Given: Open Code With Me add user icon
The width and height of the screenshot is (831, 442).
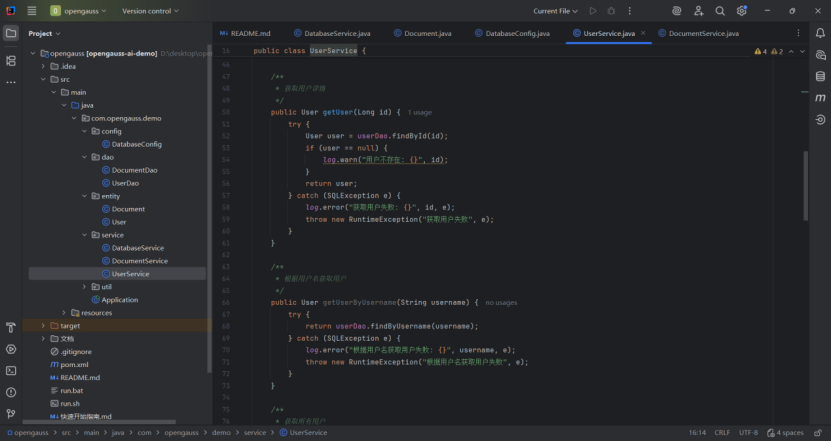Looking at the screenshot, I should click(x=699, y=11).
